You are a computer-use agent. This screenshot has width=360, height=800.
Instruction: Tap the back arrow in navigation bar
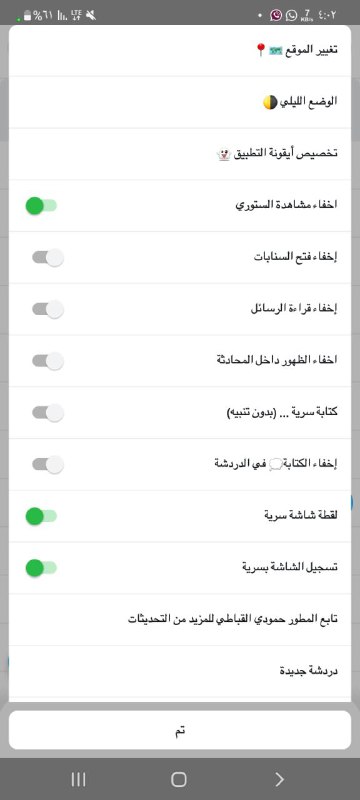pyautogui.click(x=279, y=779)
